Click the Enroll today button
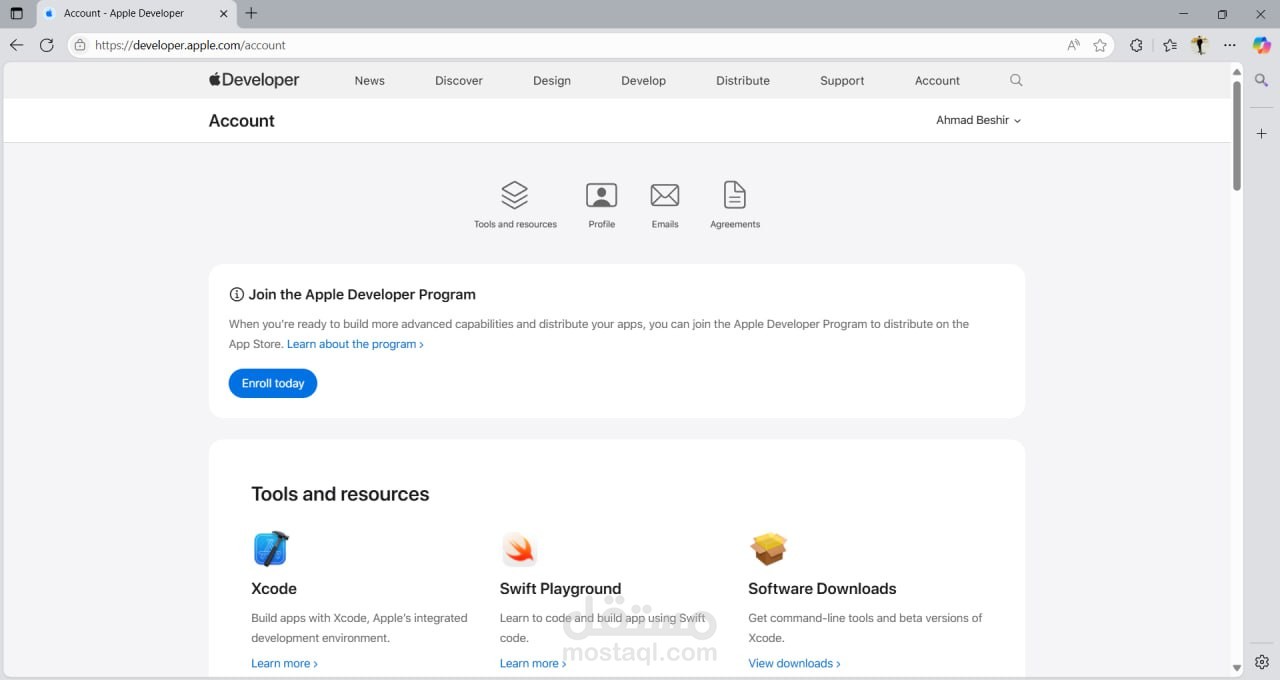Image resolution: width=1280 pixels, height=680 pixels. [273, 383]
